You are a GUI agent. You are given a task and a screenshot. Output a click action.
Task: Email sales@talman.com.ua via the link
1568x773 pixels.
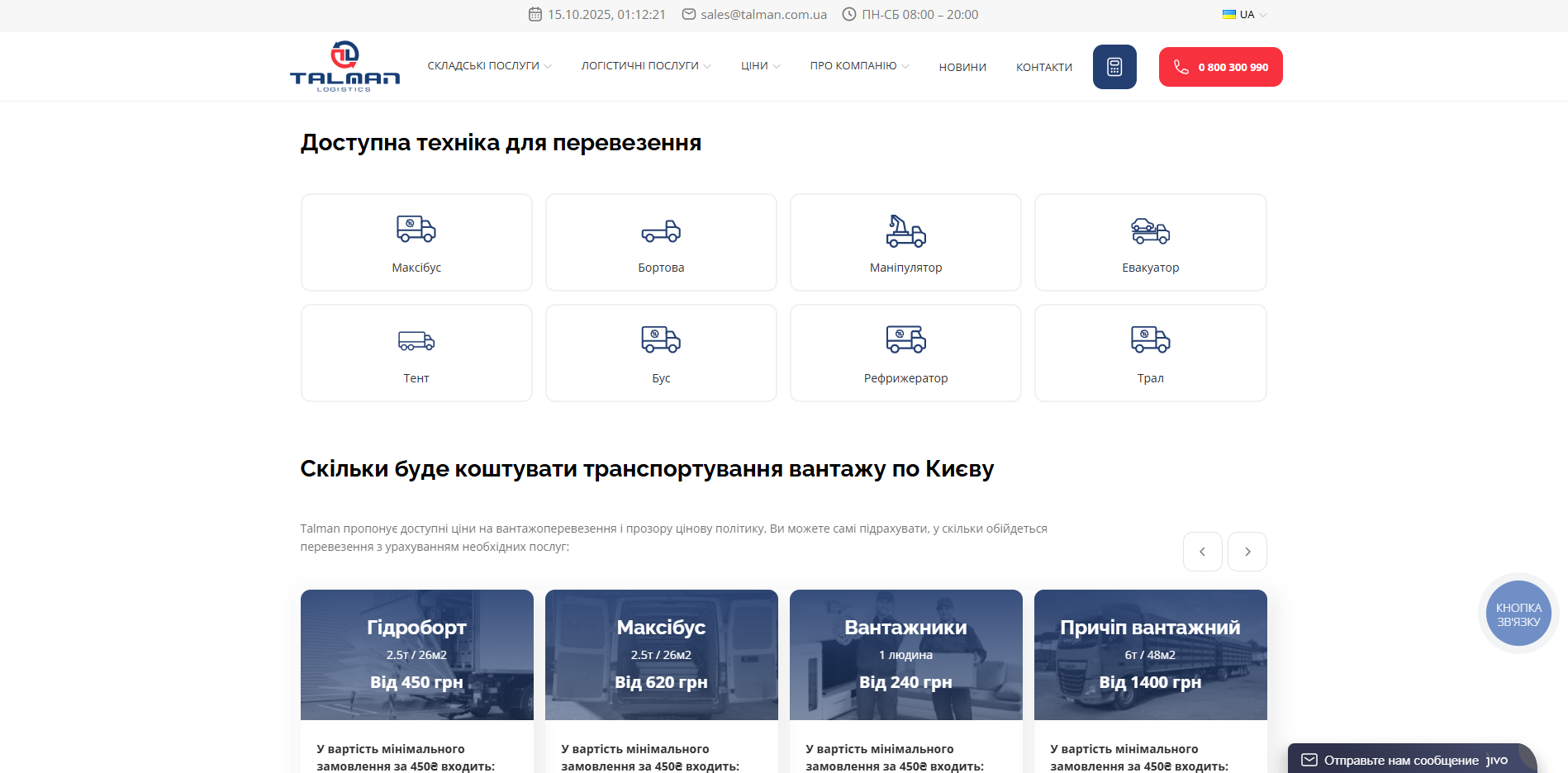click(762, 14)
